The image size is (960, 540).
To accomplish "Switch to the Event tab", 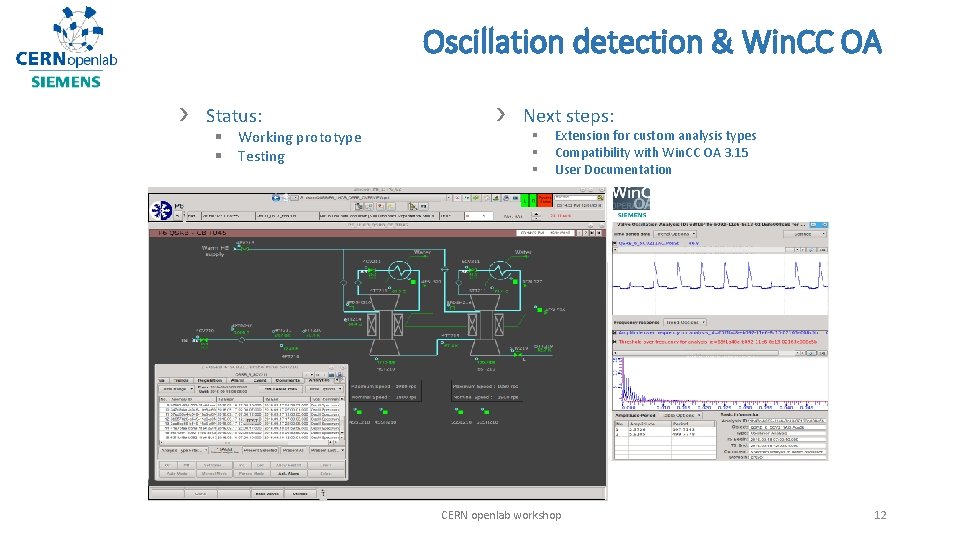I will 260,380.
